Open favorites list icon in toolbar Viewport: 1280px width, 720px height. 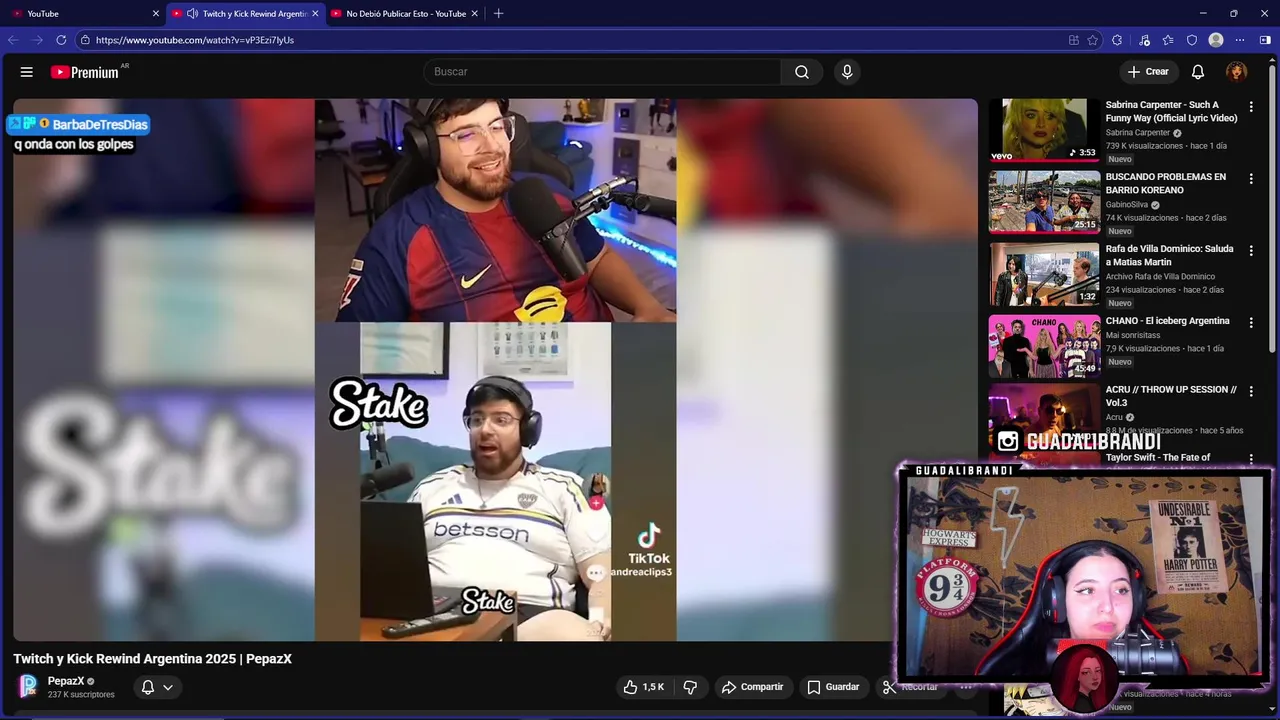1168,40
